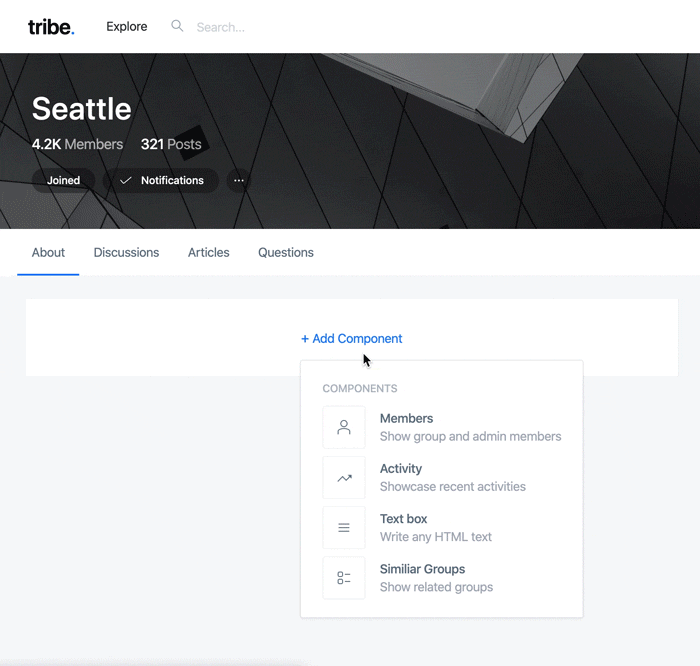This screenshot has width=700, height=666.
Task: Click the tribe logo
Action: click(x=51, y=27)
